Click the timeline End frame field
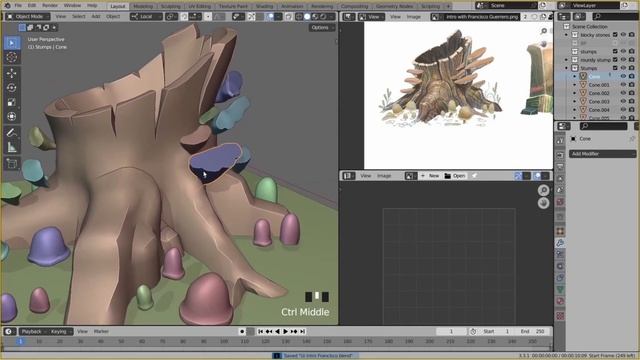The width and height of the screenshot is (640, 360). [533, 331]
